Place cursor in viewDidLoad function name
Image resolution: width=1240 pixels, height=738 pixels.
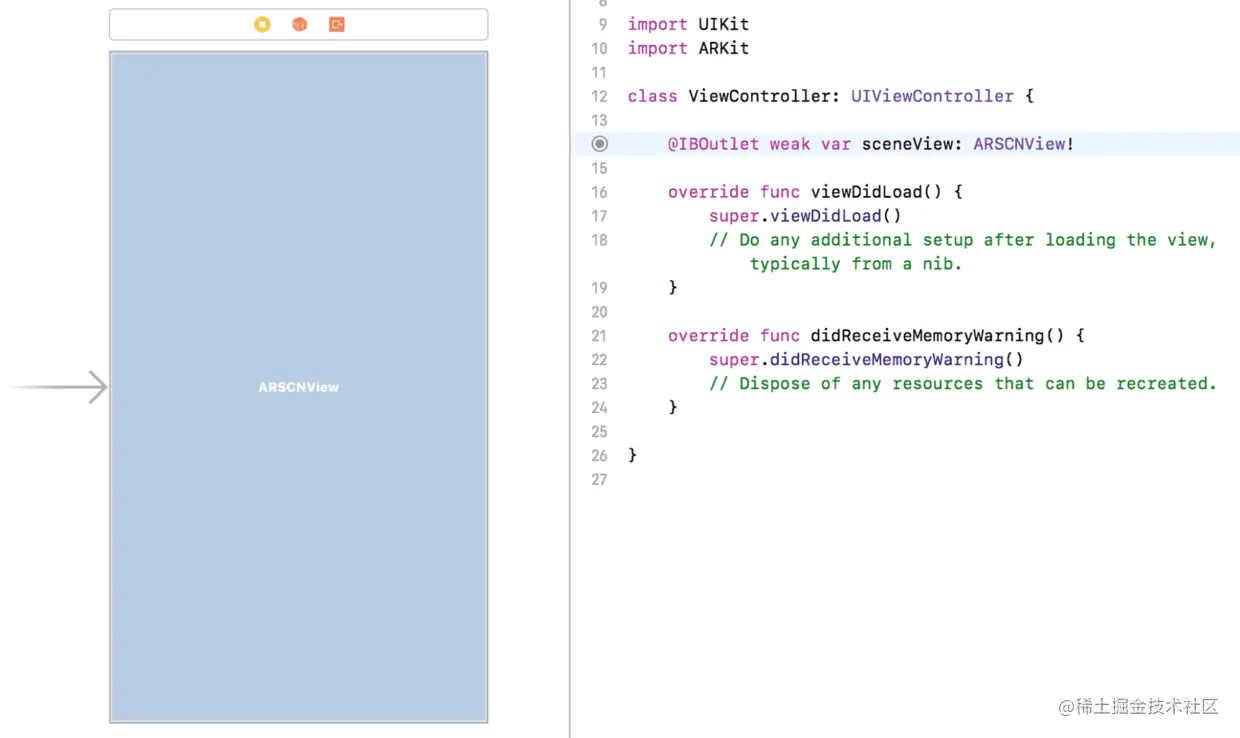(x=860, y=192)
